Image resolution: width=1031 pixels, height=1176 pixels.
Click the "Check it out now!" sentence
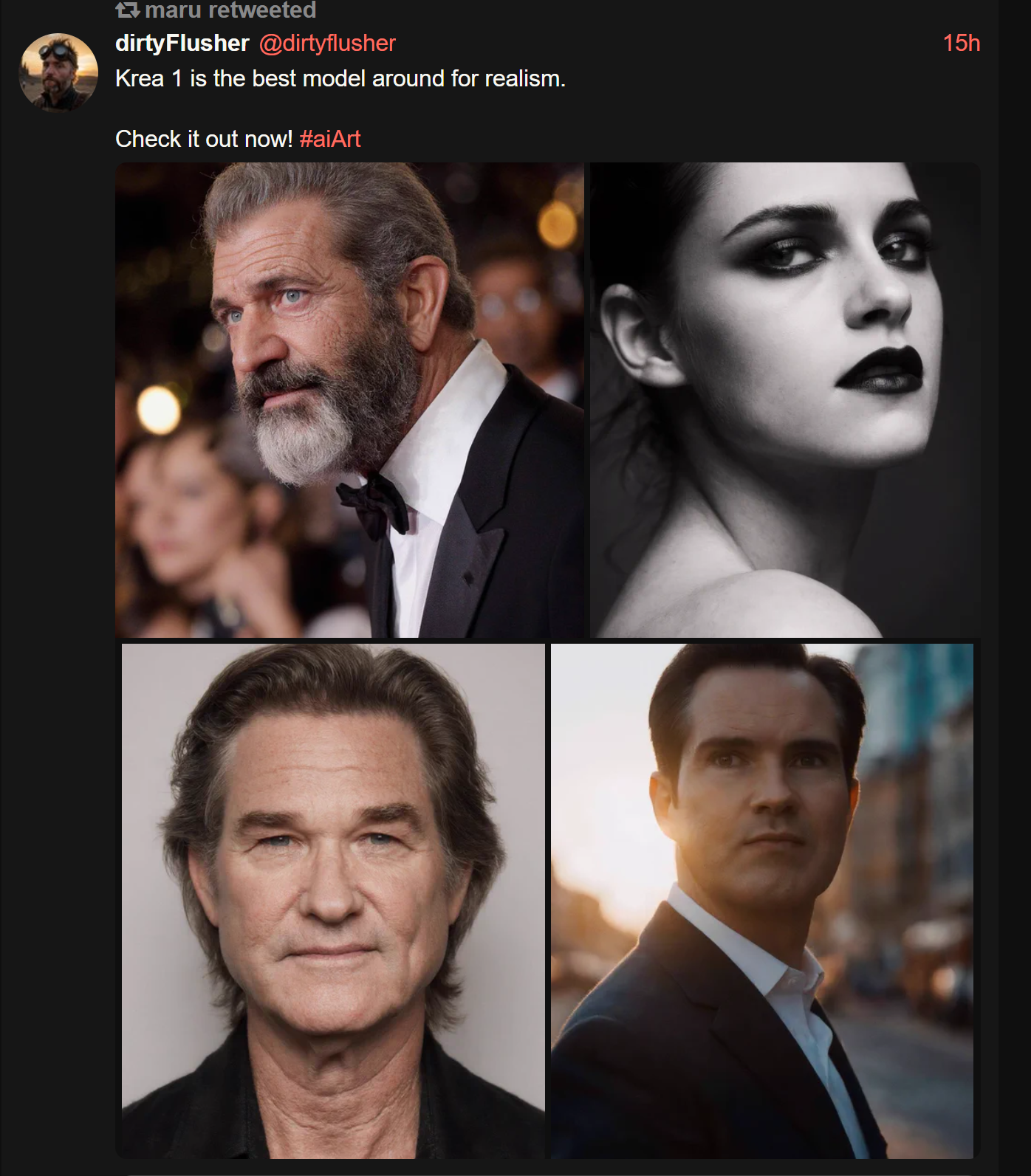pos(204,139)
